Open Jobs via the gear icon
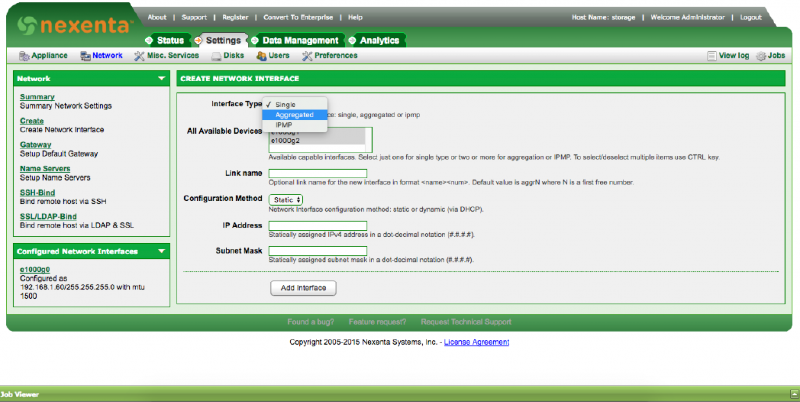This screenshot has height=402, width=800. [x=762, y=56]
